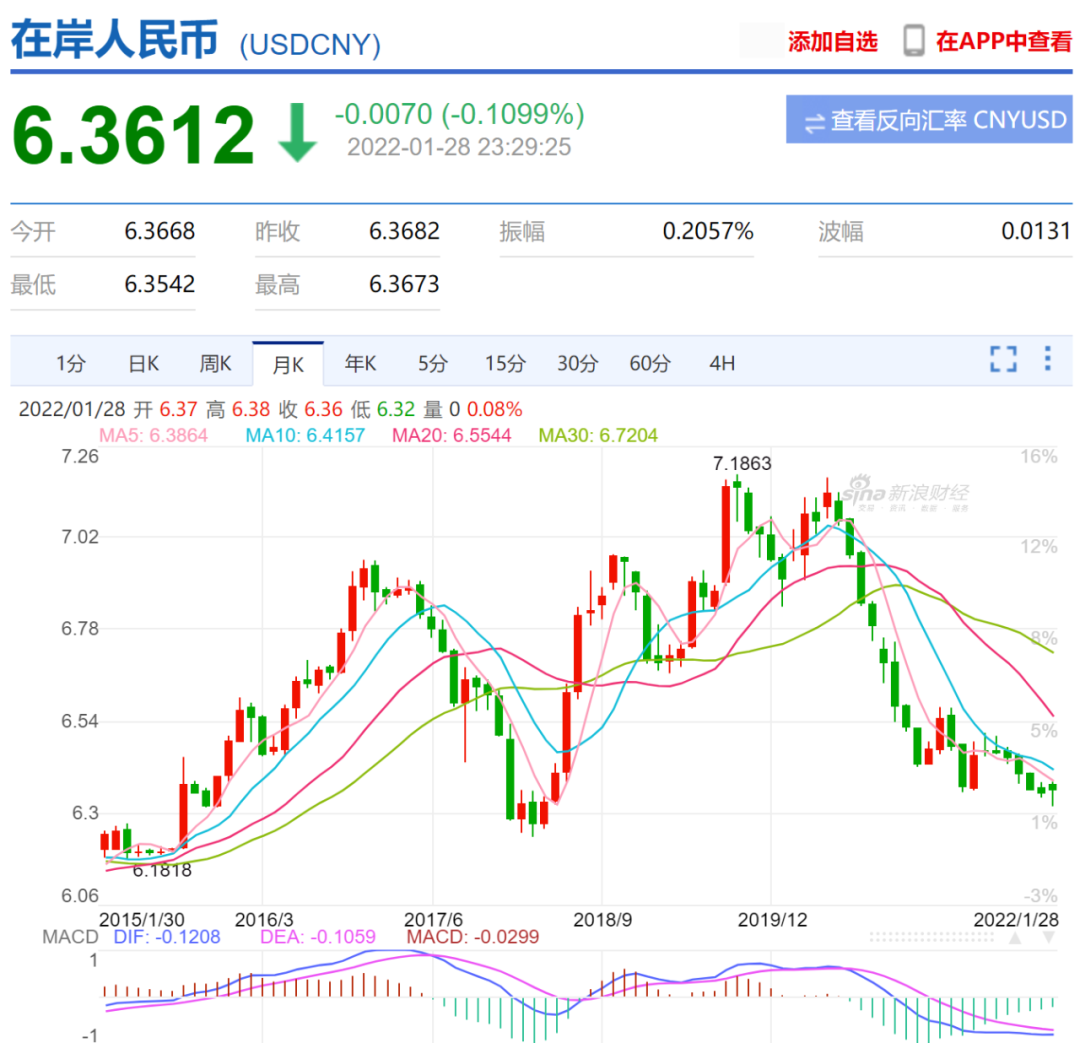Click the (USDCNY) symbol text
Image resolution: width=1080 pixels, height=1043 pixels.
(x=310, y=45)
